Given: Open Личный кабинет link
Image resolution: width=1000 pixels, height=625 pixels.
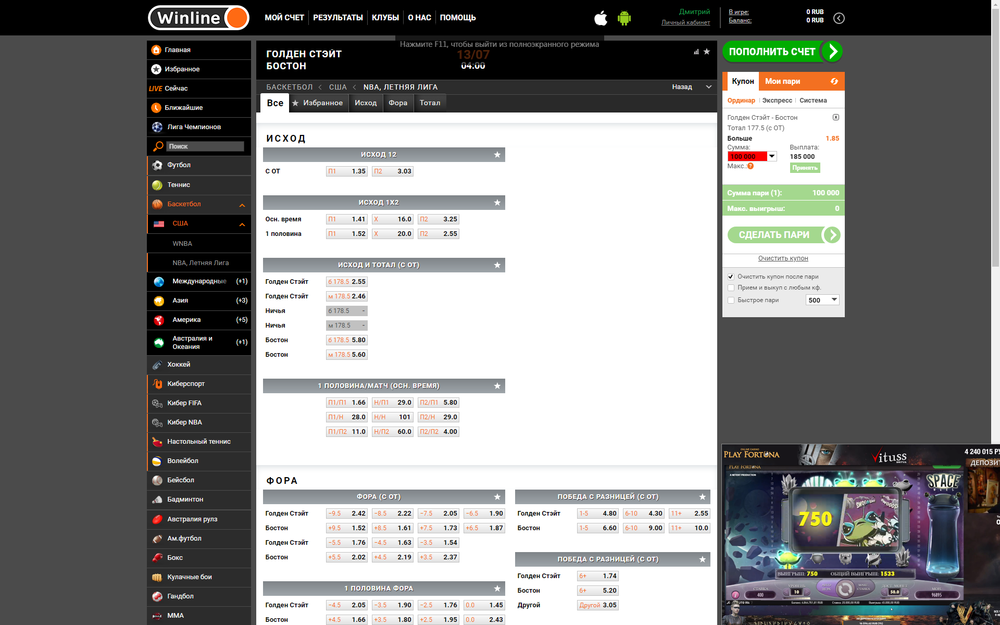Looking at the screenshot, I should pyautogui.click(x=686, y=22).
